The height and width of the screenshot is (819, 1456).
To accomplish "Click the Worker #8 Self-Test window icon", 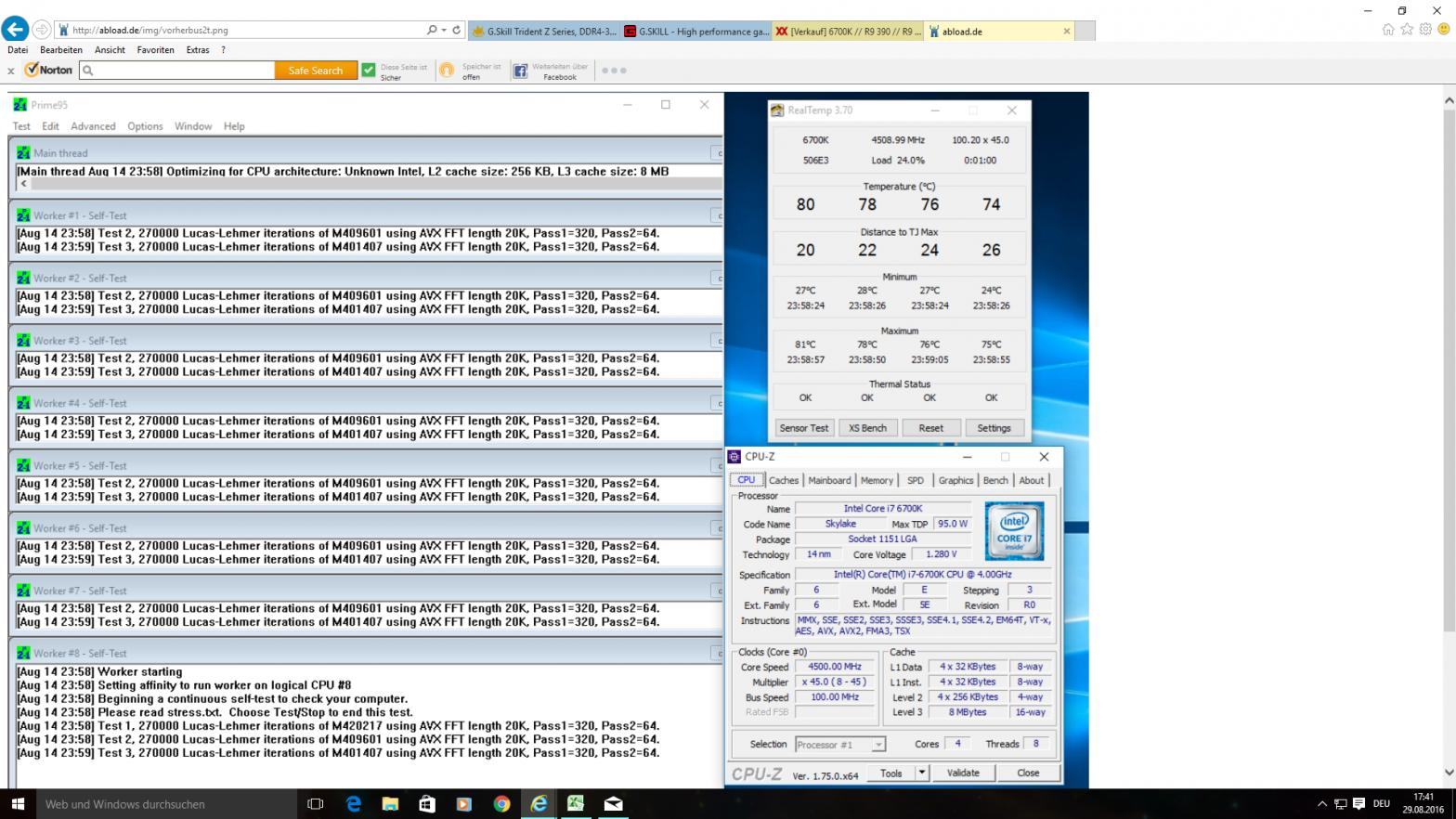I will [23, 653].
